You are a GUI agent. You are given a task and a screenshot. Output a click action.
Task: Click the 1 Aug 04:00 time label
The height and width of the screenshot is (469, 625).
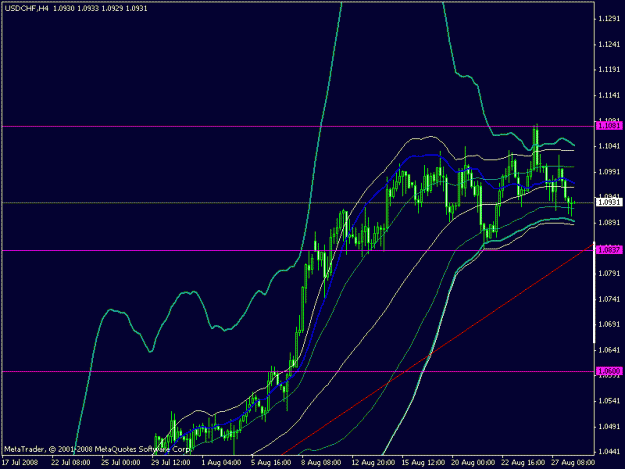(x=221, y=462)
